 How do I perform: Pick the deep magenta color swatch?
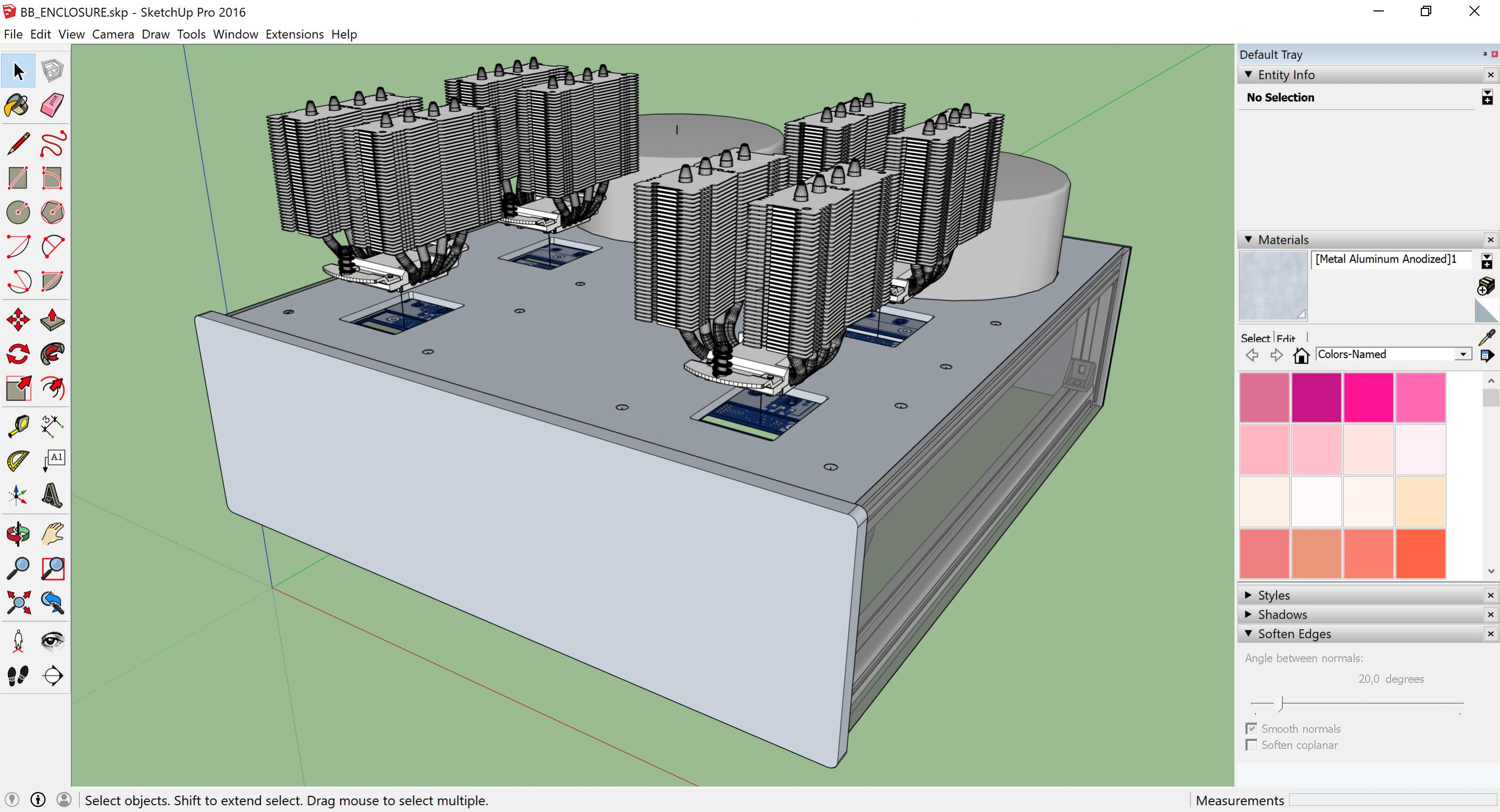click(1316, 397)
